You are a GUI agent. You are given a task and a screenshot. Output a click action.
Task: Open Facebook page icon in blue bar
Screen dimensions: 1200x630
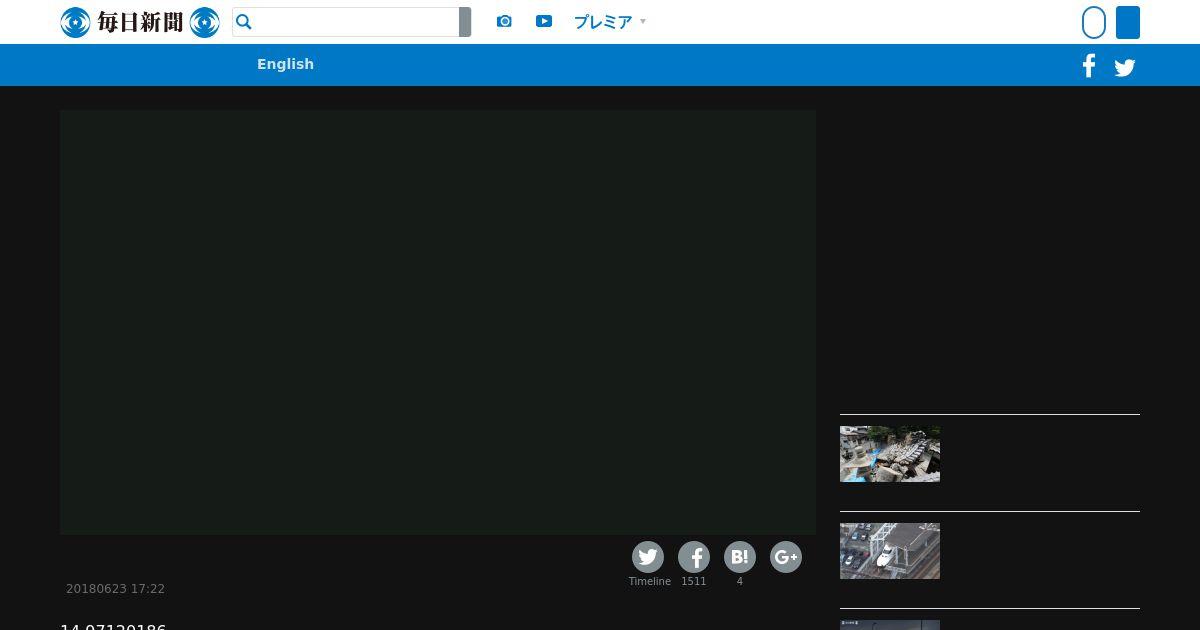[x=1089, y=66]
